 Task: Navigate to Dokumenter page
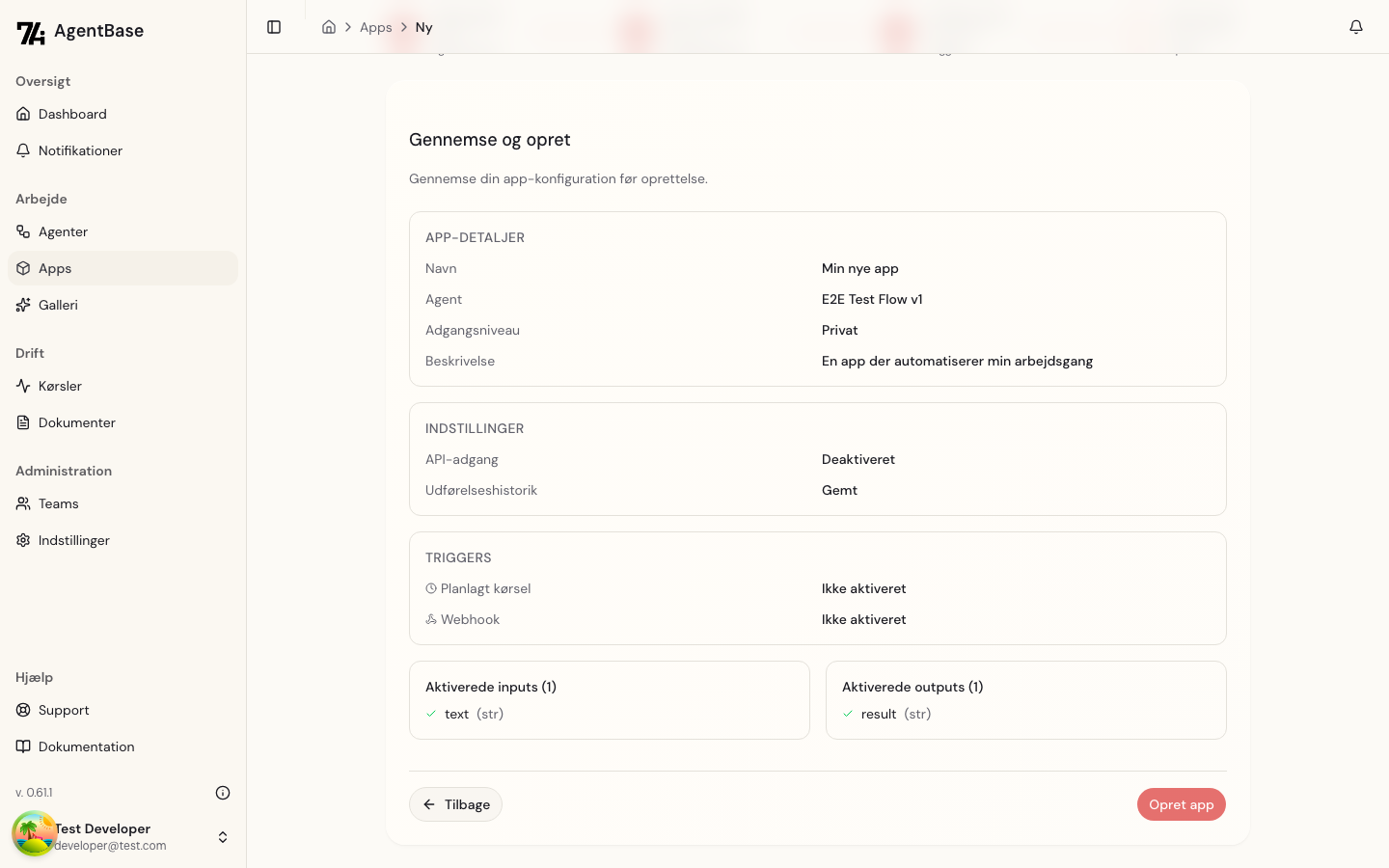coord(76,422)
